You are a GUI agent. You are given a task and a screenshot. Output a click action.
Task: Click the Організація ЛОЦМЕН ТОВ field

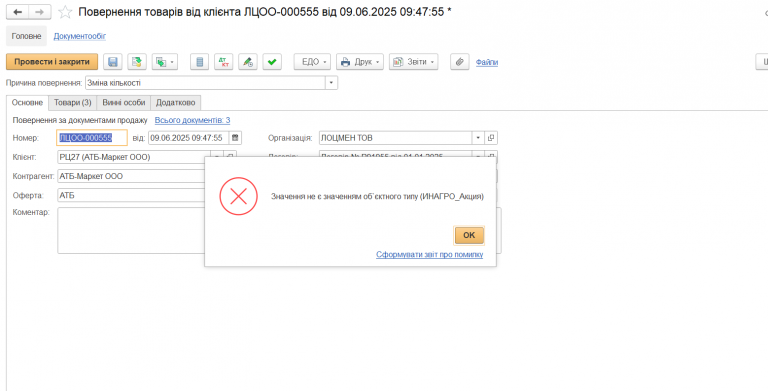[x=396, y=138]
